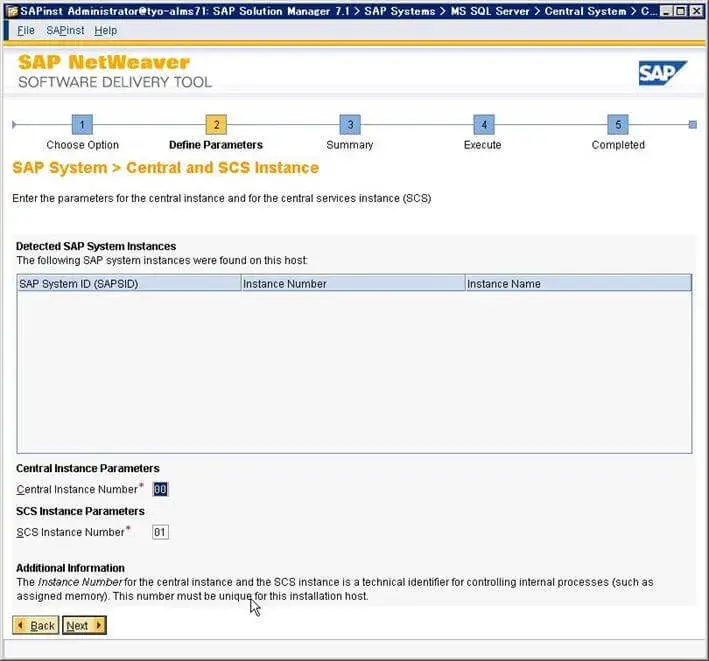Click the Additional Information heading
Viewport: 709px width, 661px height.
(x=70, y=568)
